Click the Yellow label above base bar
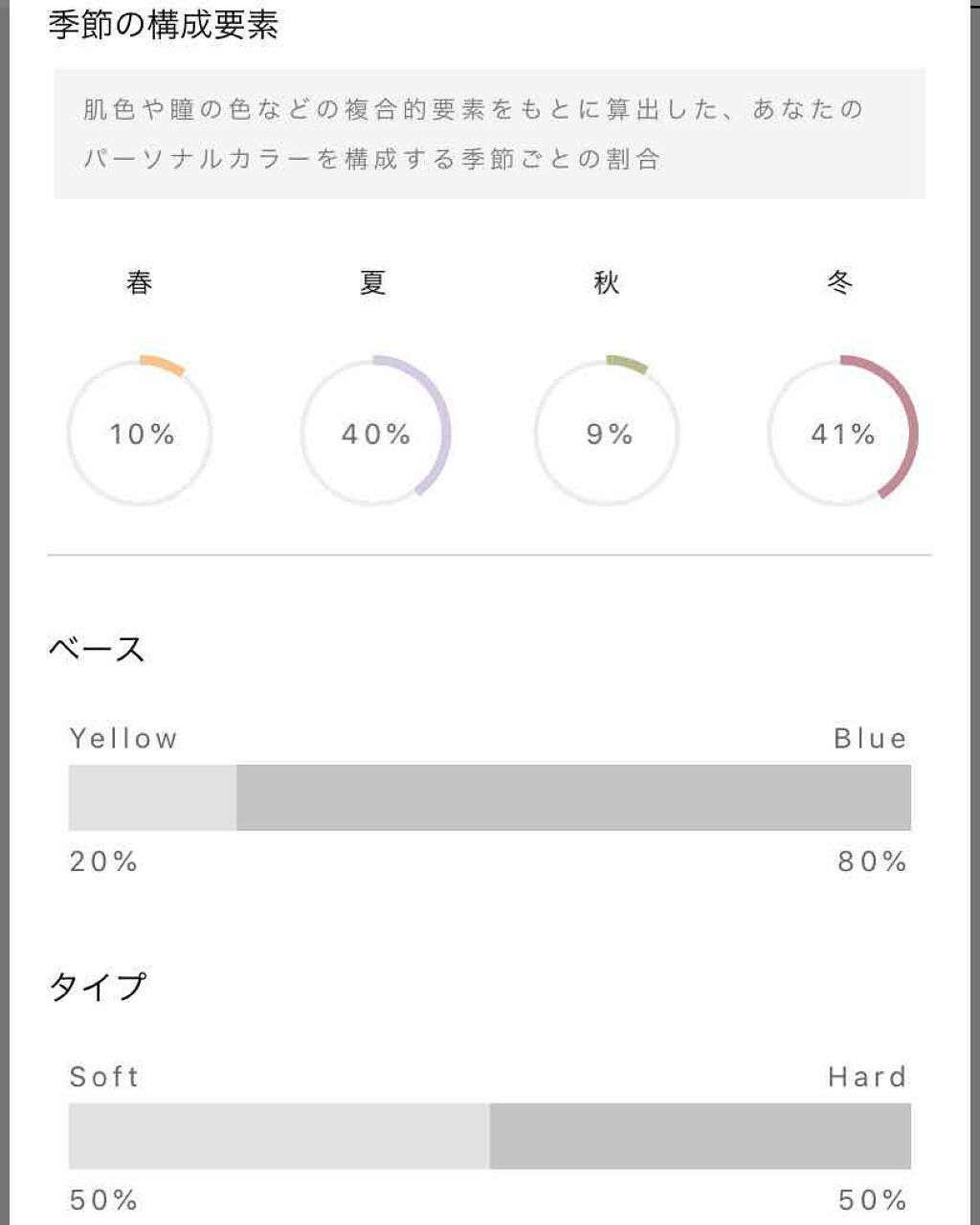This screenshot has height=1225, width=980. point(123,739)
